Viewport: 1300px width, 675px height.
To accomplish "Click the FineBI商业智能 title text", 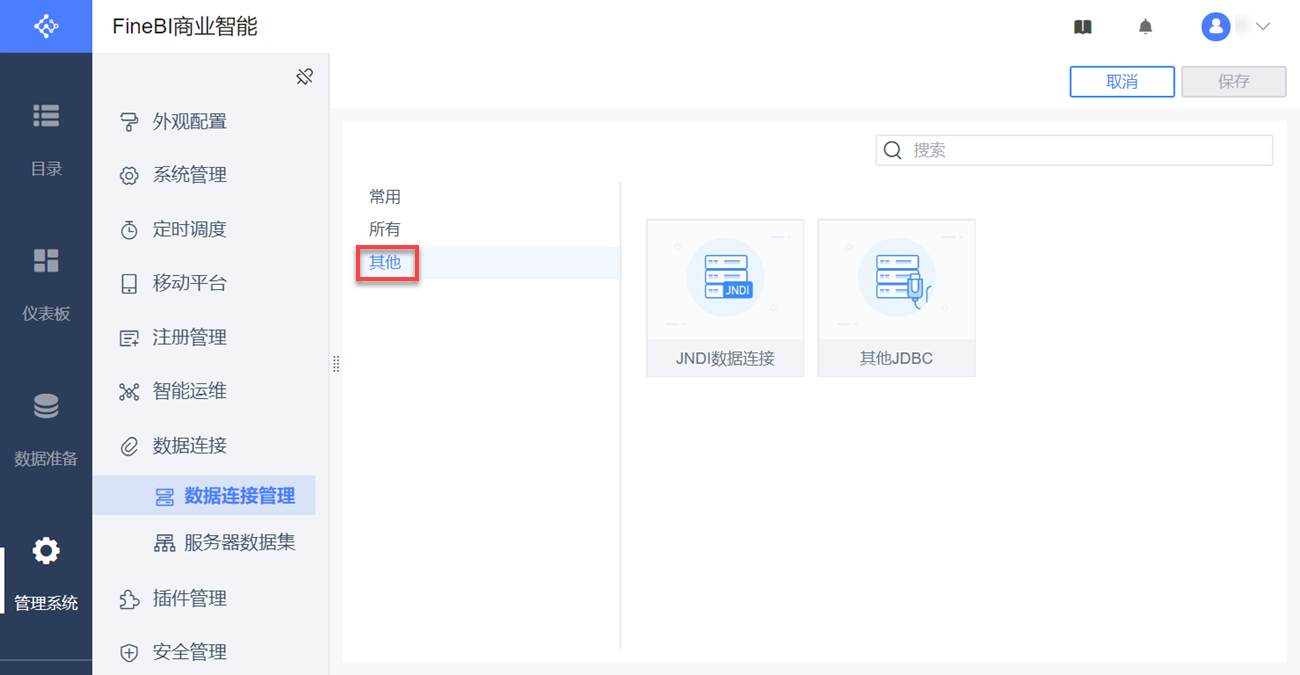I will pos(185,27).
